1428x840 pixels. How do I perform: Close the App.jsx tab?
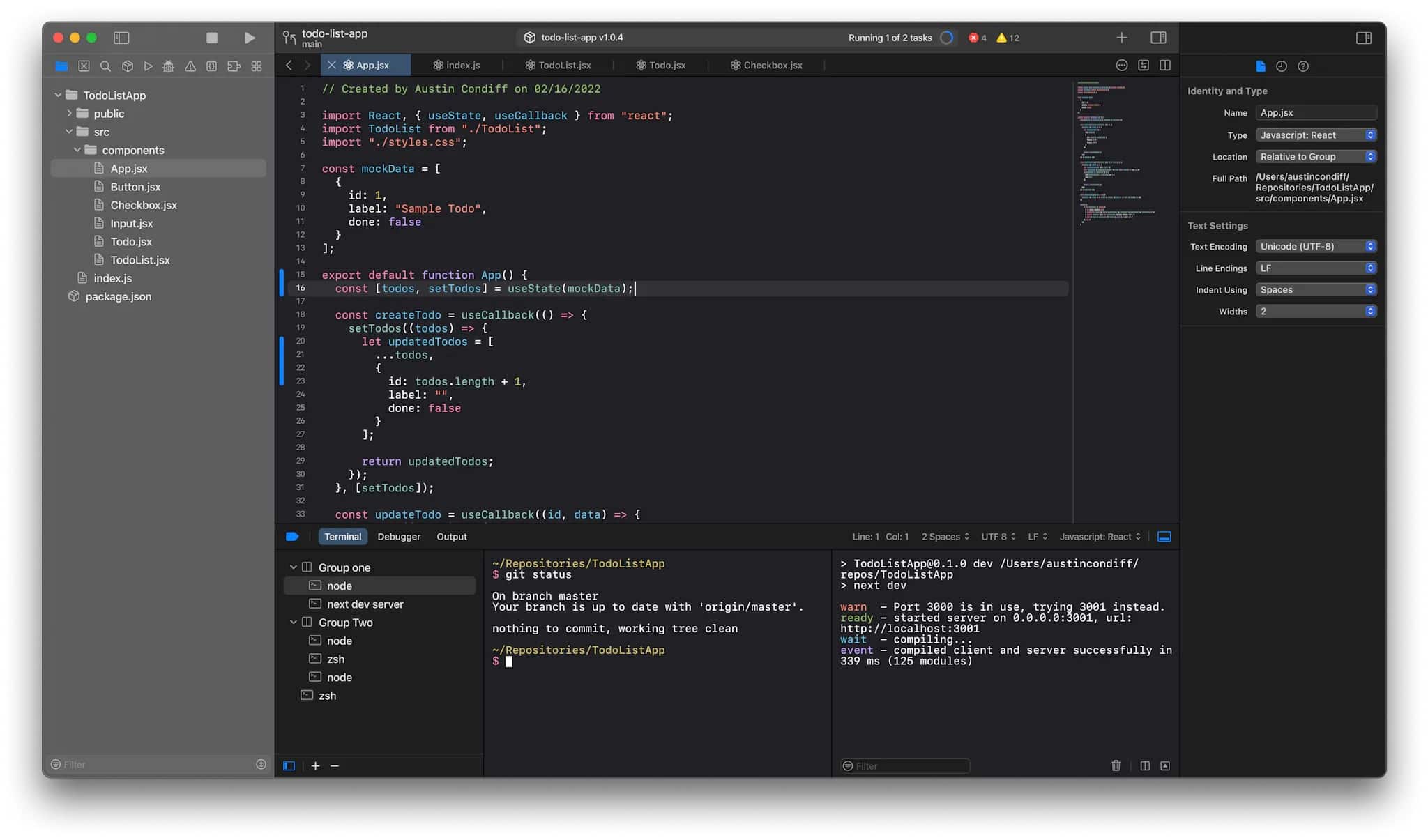click(x=332, y=65)
